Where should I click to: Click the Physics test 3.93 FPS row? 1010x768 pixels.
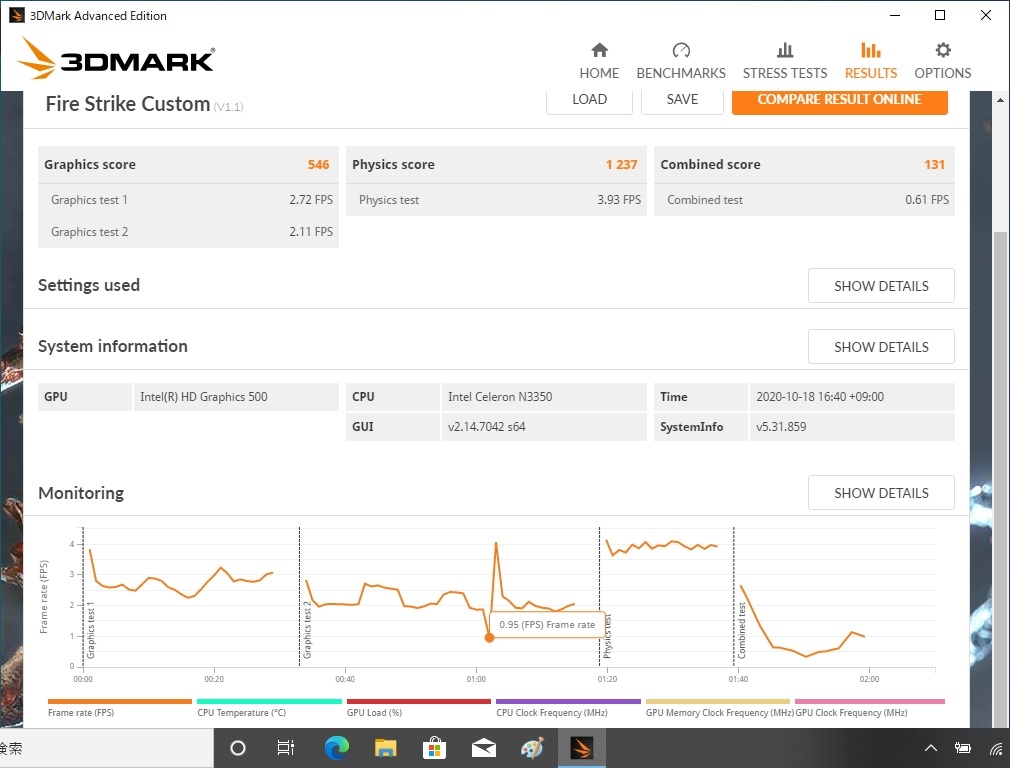(497, 200)
